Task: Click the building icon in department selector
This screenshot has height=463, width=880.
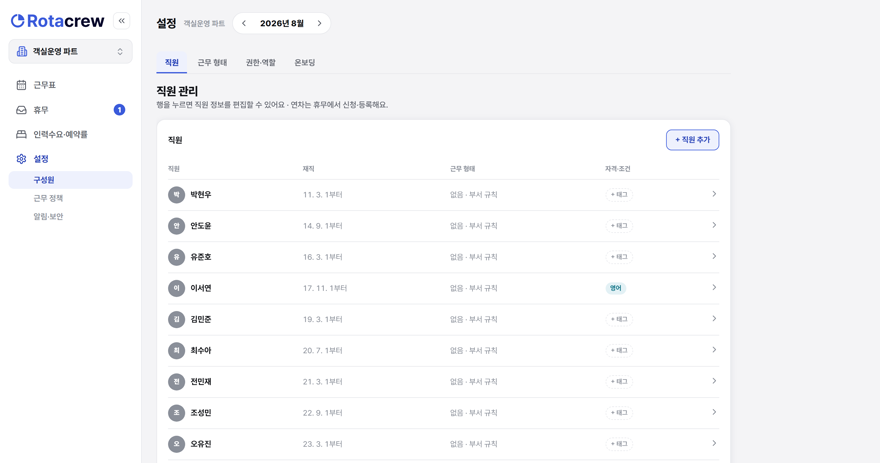Action: click(22, 52)
